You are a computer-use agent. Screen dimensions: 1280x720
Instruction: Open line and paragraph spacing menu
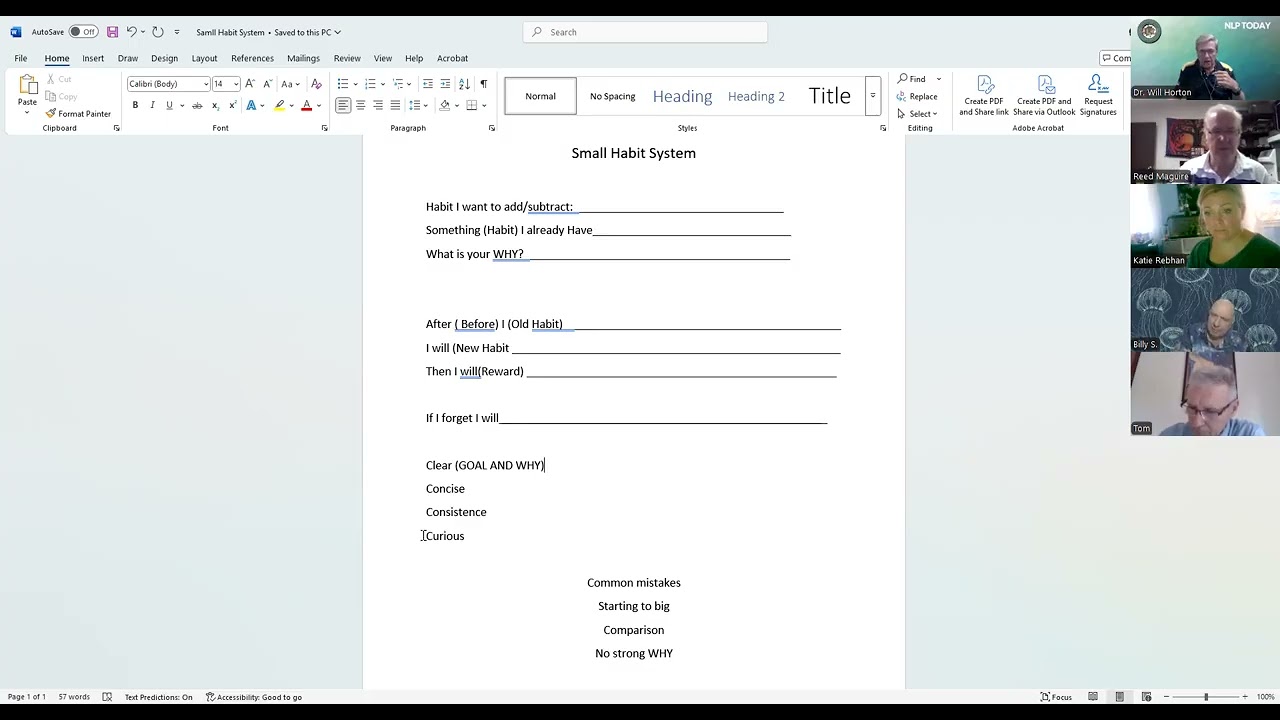418,105
